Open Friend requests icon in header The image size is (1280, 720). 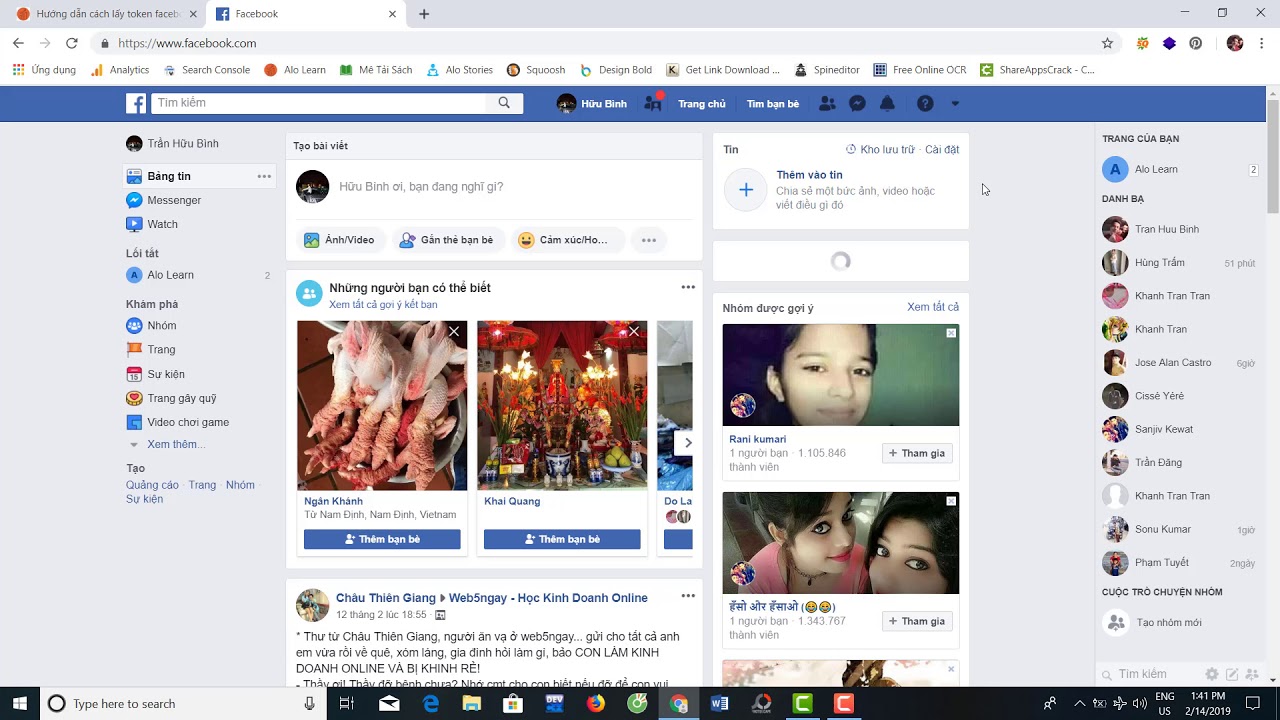coord(827,103)
